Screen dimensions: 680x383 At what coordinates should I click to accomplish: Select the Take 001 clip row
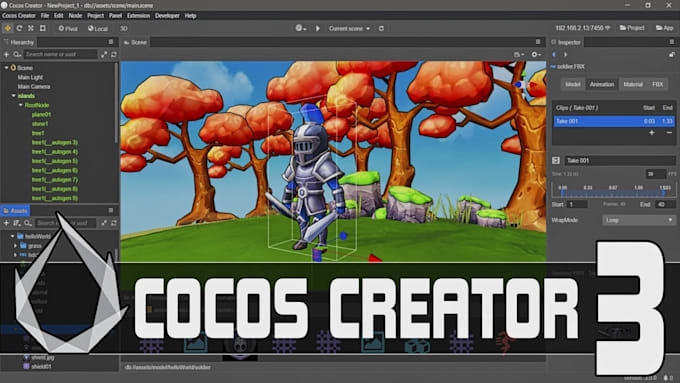click(x=614, y=121)
